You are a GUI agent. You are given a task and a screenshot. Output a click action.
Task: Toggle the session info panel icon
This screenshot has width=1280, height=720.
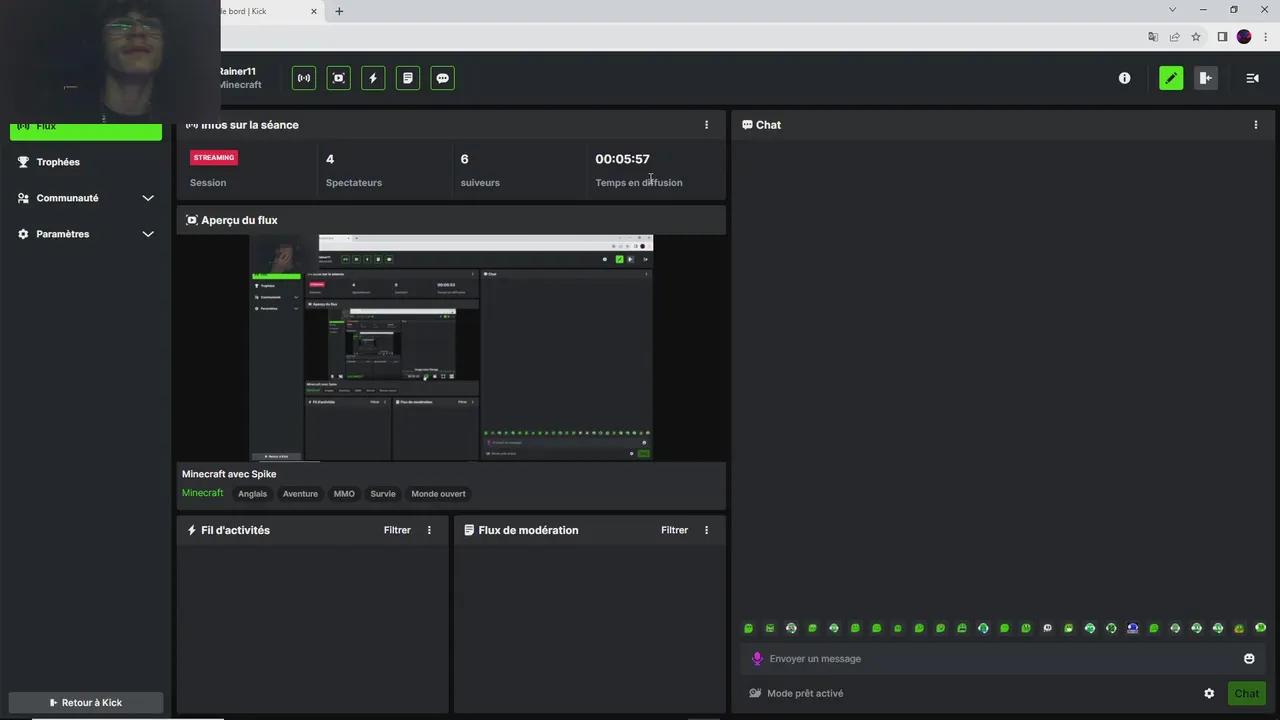[x=304, y=78]
